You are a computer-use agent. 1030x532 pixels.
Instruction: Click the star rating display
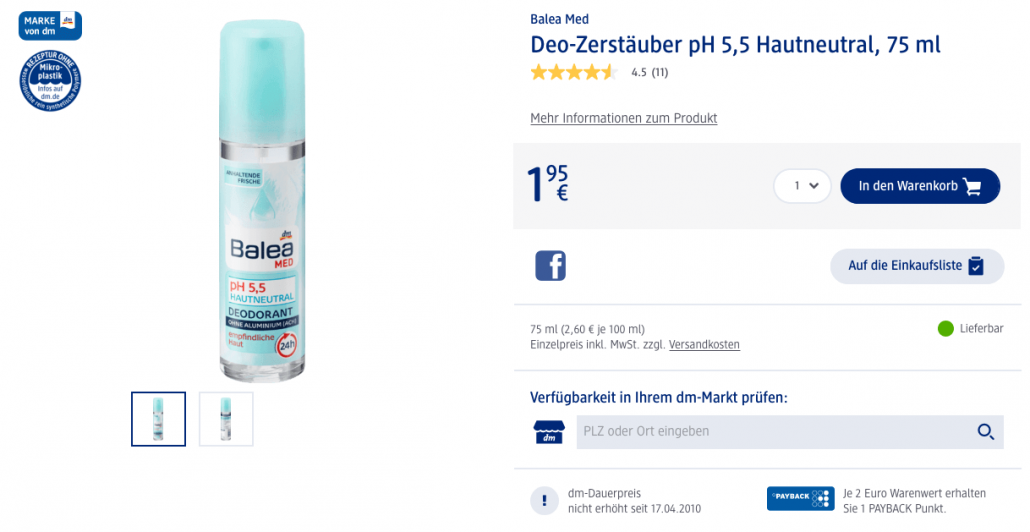point(573,72)
